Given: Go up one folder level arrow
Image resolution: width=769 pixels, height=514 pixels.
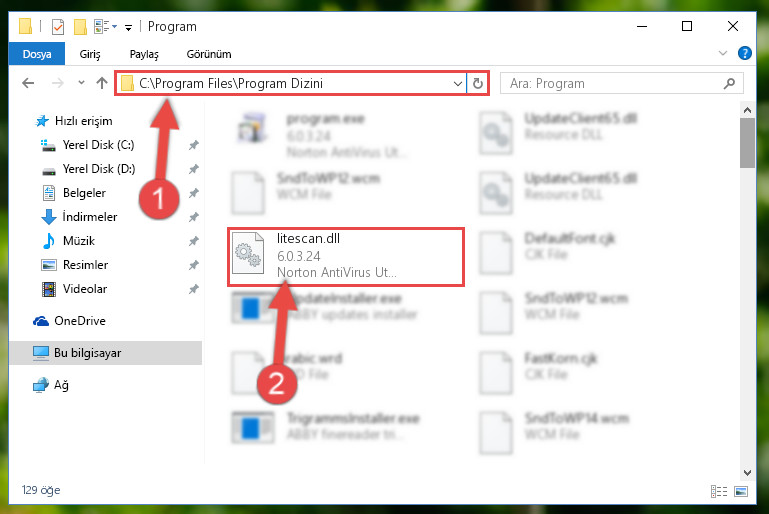Looking at the screenshot, I should coord(102,83).
